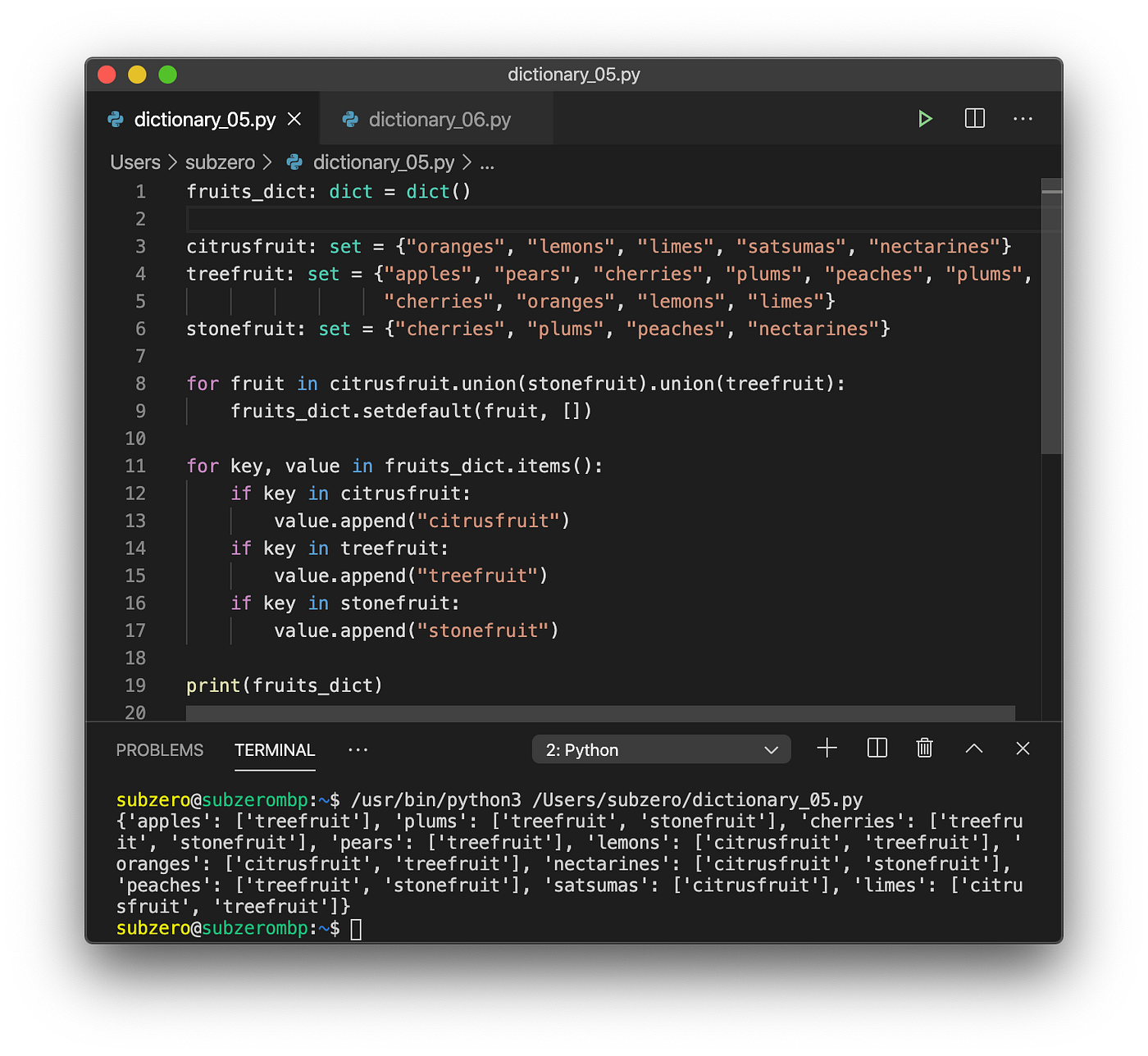Click "satsumas" string in citrusfruit set
Image resolution: width=1148 pixels, height=1056 pixels.
pos(790,247)
